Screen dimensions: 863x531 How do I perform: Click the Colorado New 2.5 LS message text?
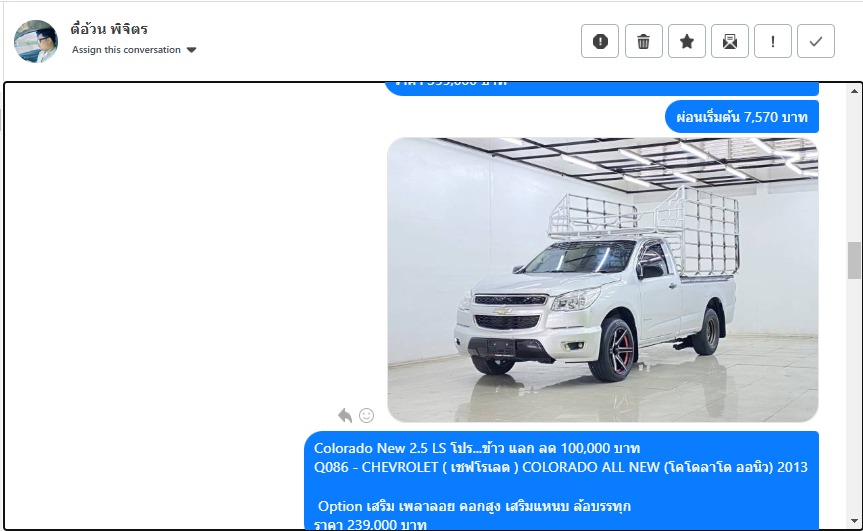(x=477, y=448)
